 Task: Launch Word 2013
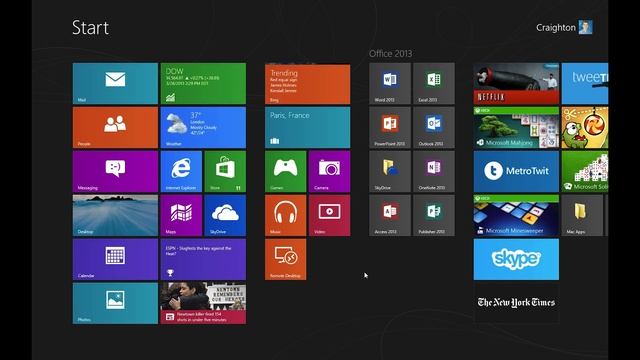[x=390, y=83]
